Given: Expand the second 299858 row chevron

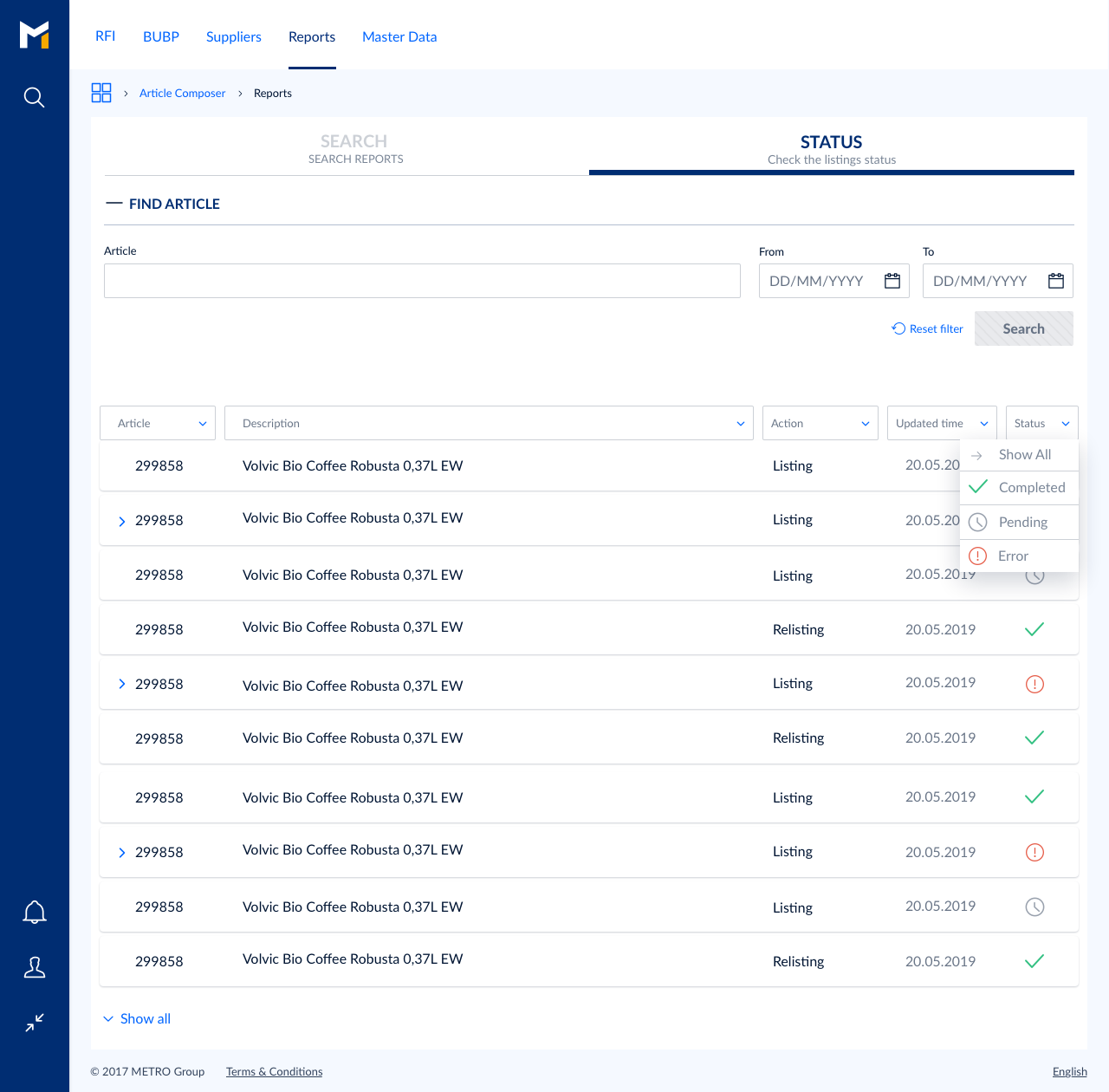Looking at the screenshot, I should 121,521.
